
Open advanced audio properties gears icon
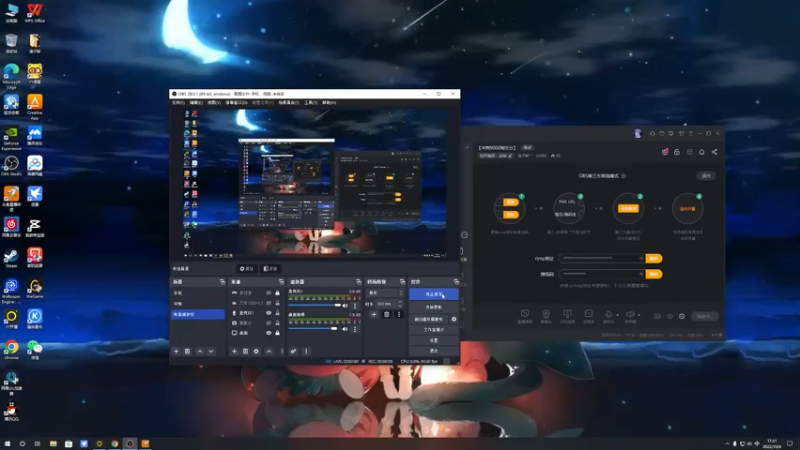(x=293, y=351)
